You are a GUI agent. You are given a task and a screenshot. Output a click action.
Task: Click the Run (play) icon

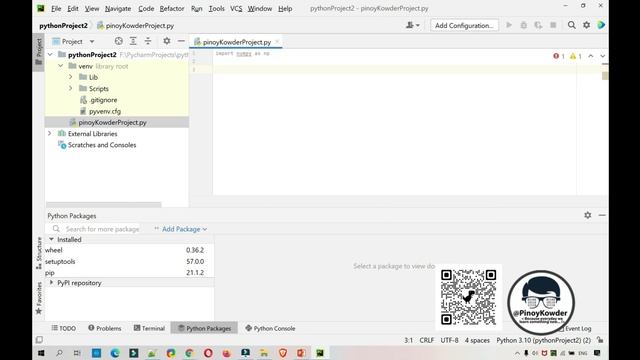tap(509, 25)
